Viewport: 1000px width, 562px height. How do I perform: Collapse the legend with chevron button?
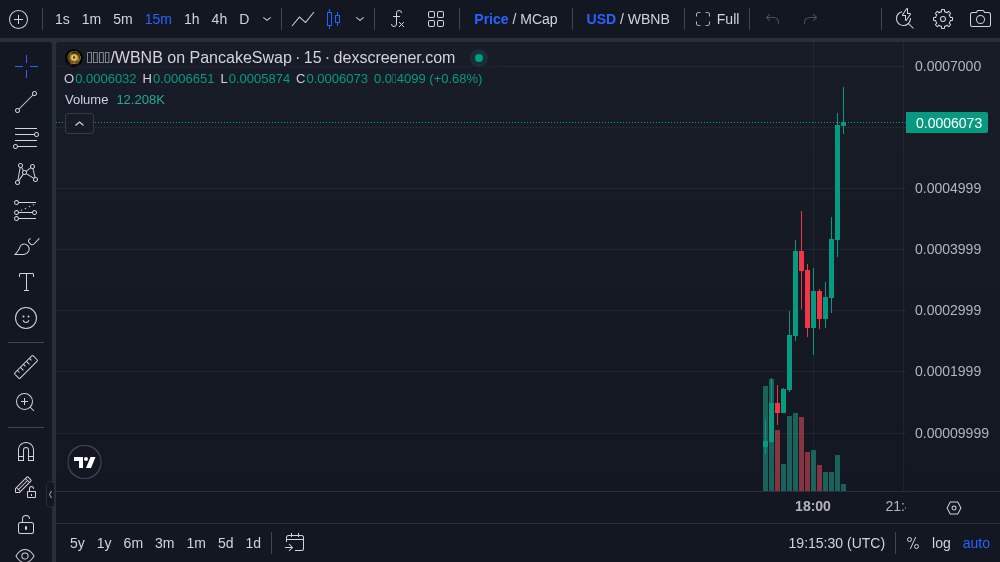[80, 124]
